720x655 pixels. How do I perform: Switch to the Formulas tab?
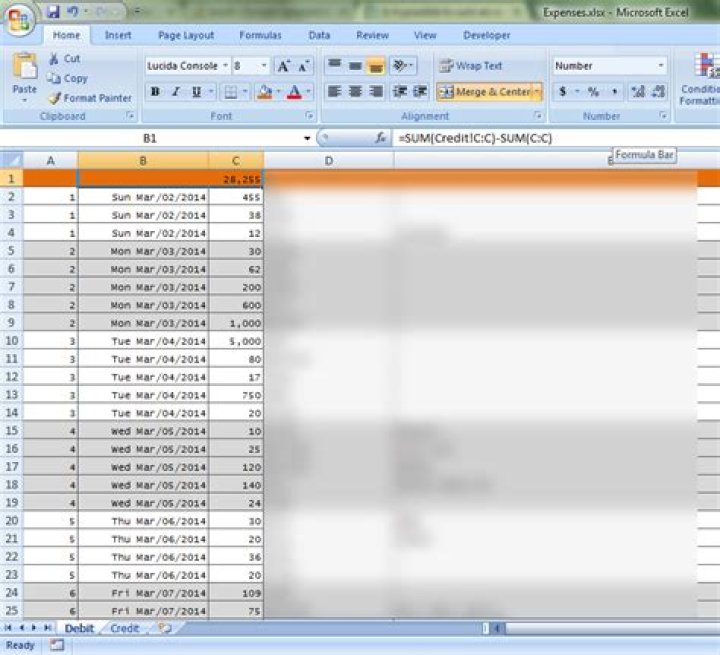(x=260, y=35)
